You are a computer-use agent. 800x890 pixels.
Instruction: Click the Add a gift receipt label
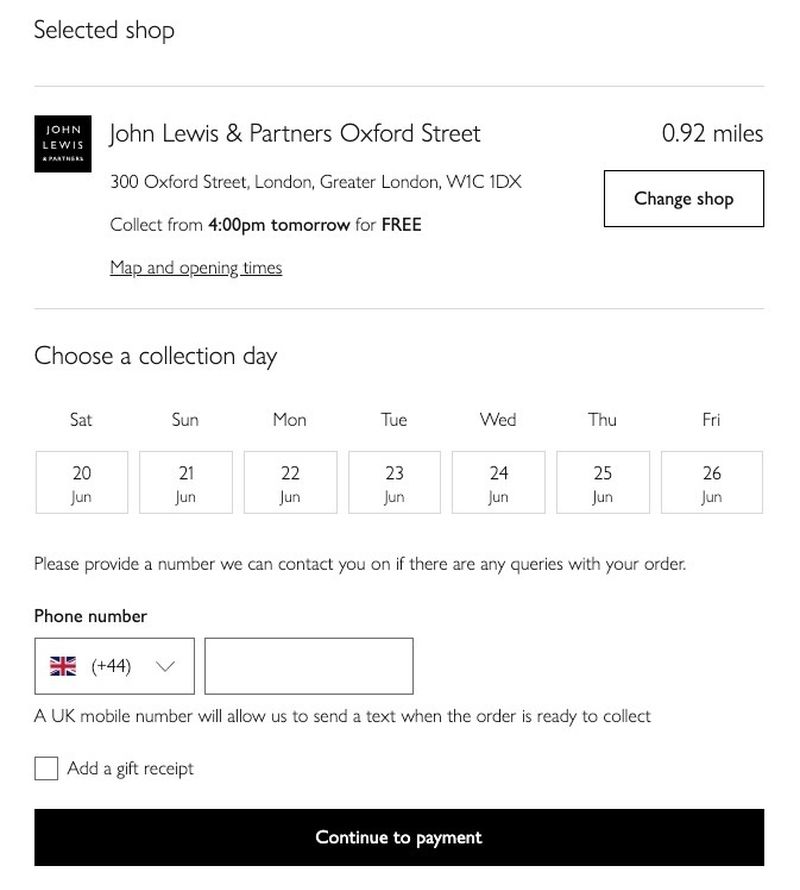130,768
